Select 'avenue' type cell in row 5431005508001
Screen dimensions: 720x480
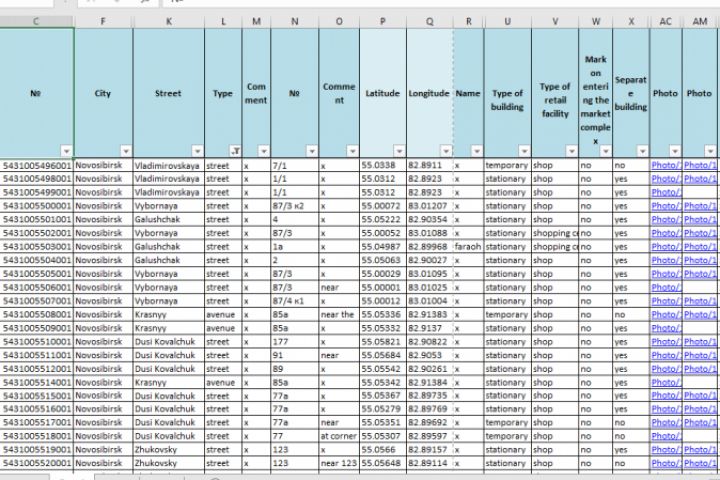(x=223, y=315)
